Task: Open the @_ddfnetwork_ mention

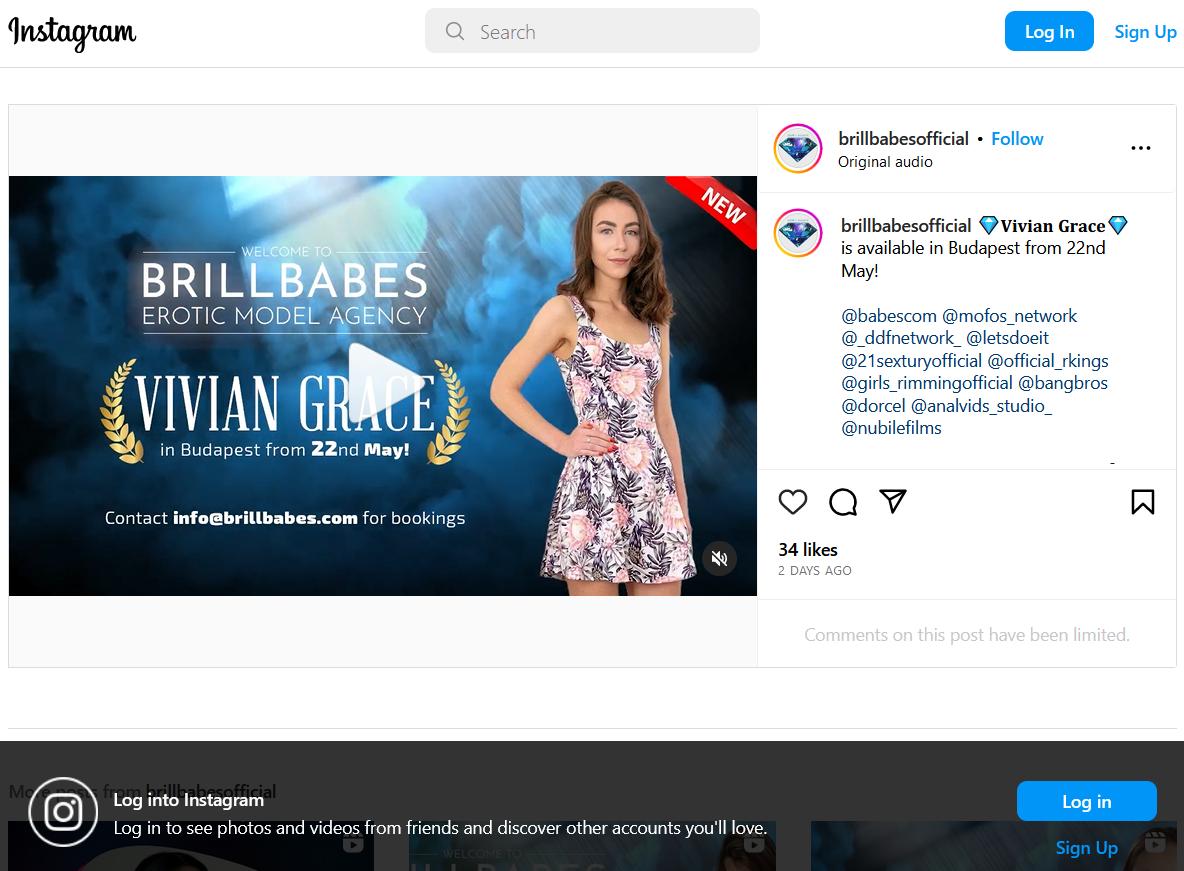Action: [901, 338]
